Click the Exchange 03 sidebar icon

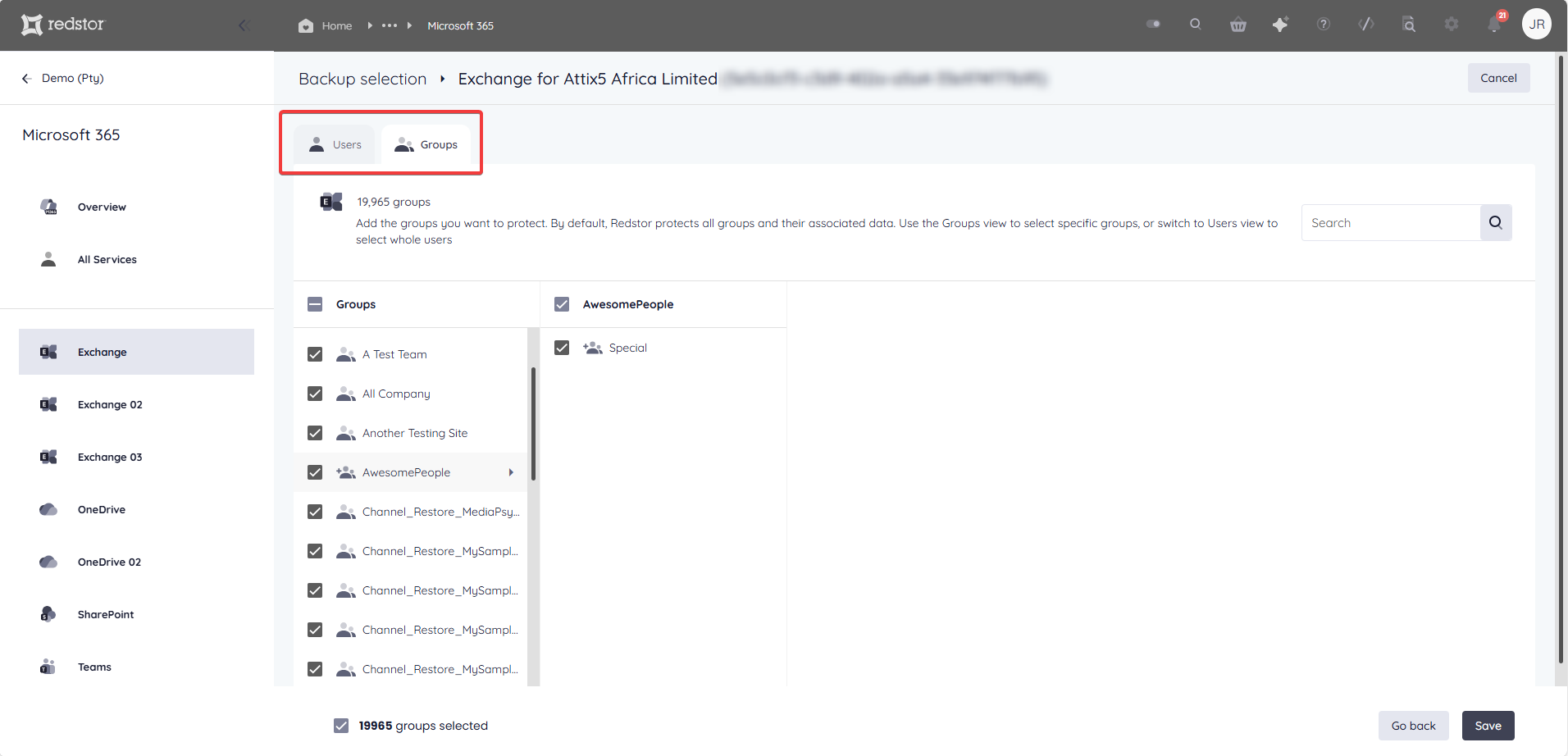[x=48, y=457]
